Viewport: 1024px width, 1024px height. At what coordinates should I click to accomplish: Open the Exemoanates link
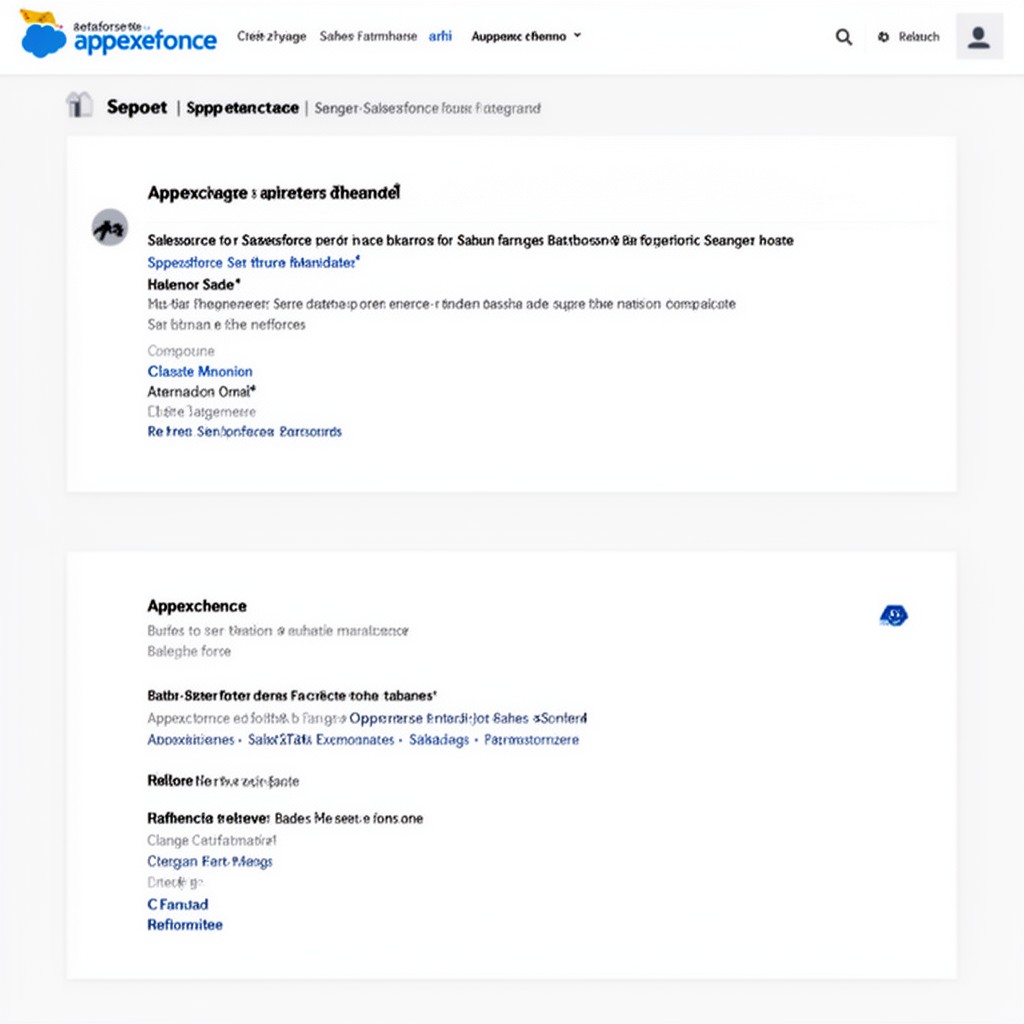[x=355, y=739]
